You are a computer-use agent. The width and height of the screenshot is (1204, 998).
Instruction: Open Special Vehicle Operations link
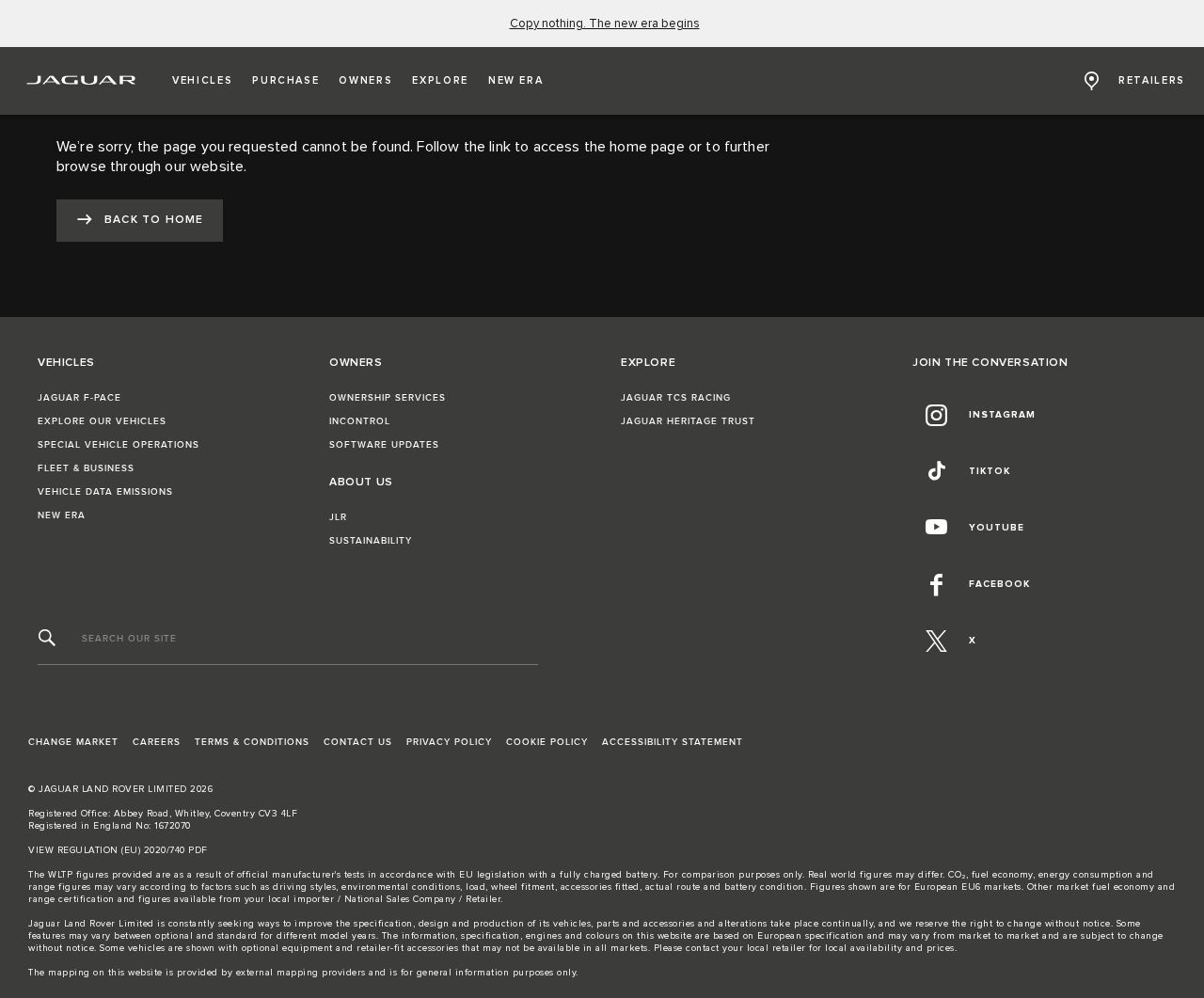pos(119,445)
